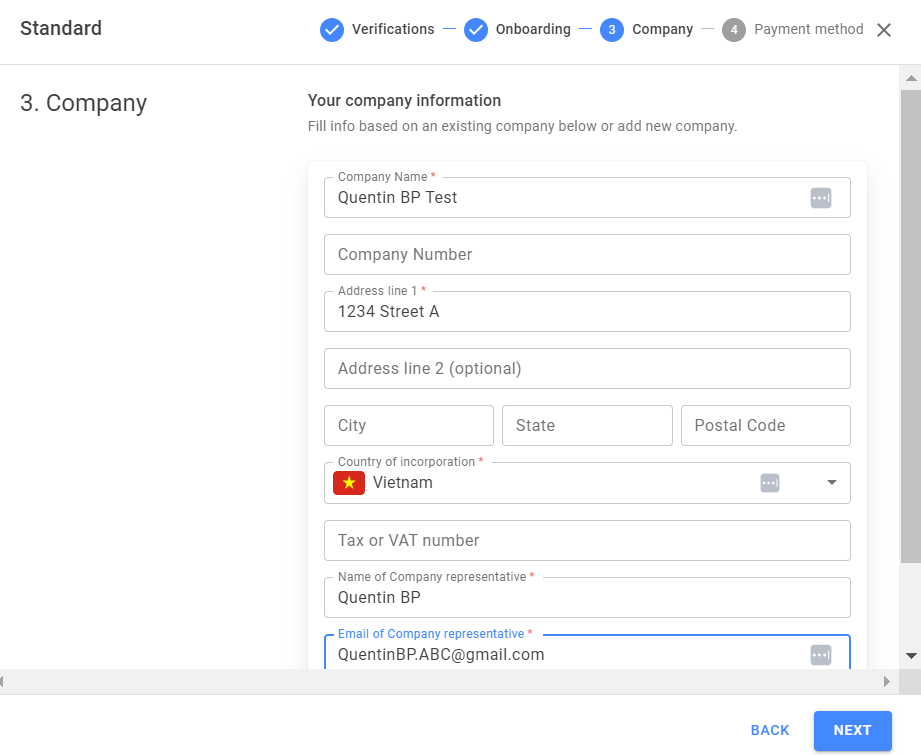The image size is (921, 755).
Task: Select the step 4 Payment method circle
Action: point(734,29)
